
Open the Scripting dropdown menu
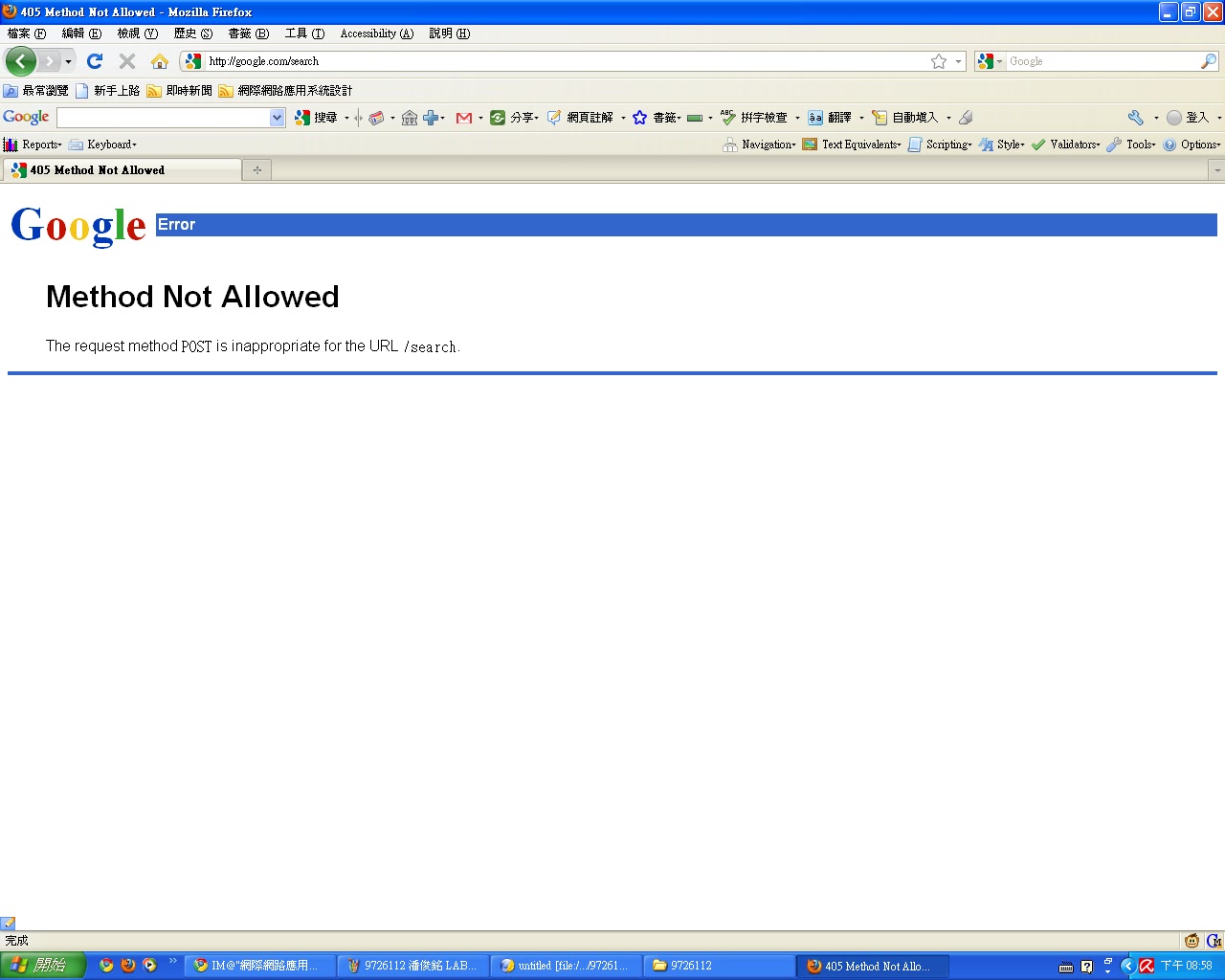(939, 145)
